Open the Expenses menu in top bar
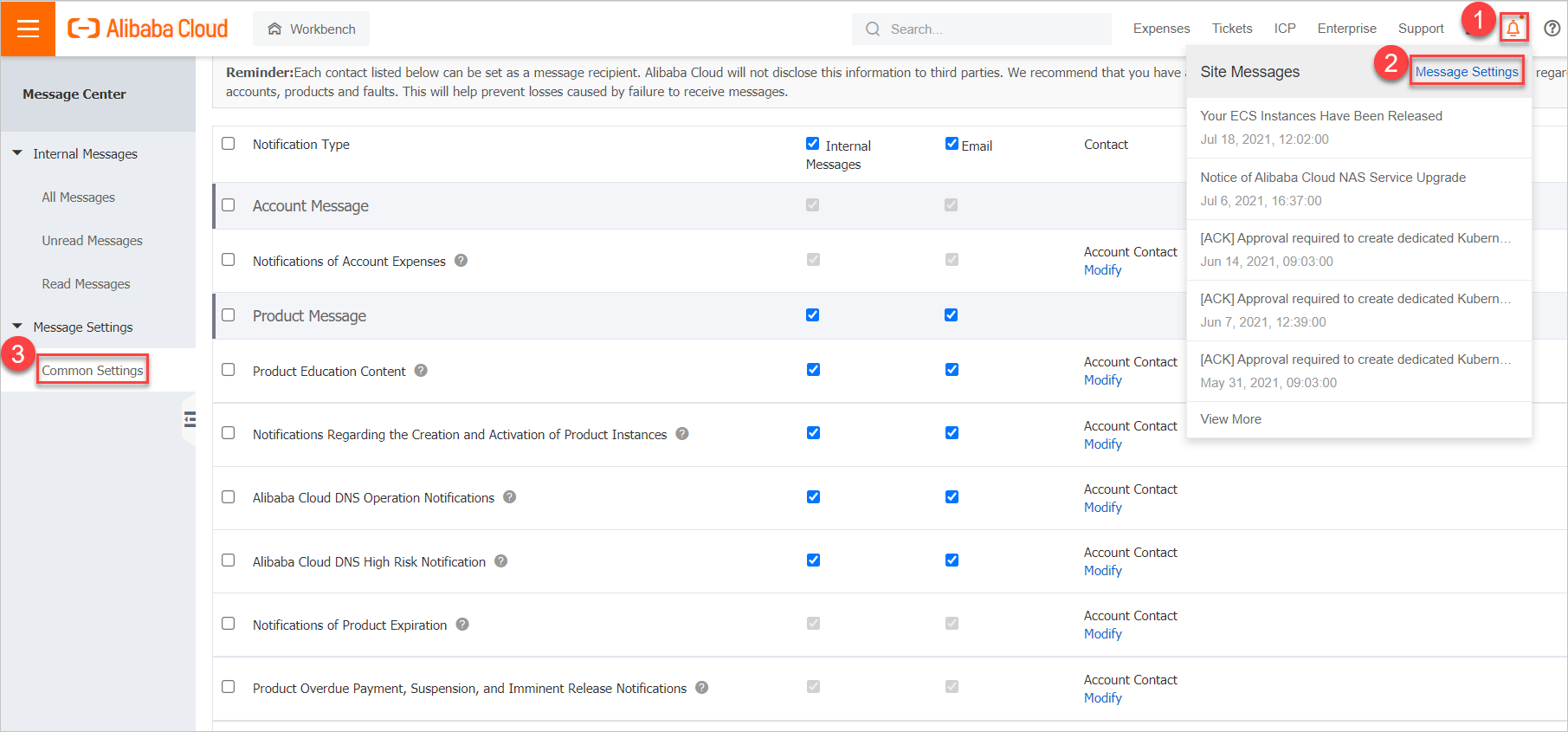1568x732 pixels. (1161, 29)
